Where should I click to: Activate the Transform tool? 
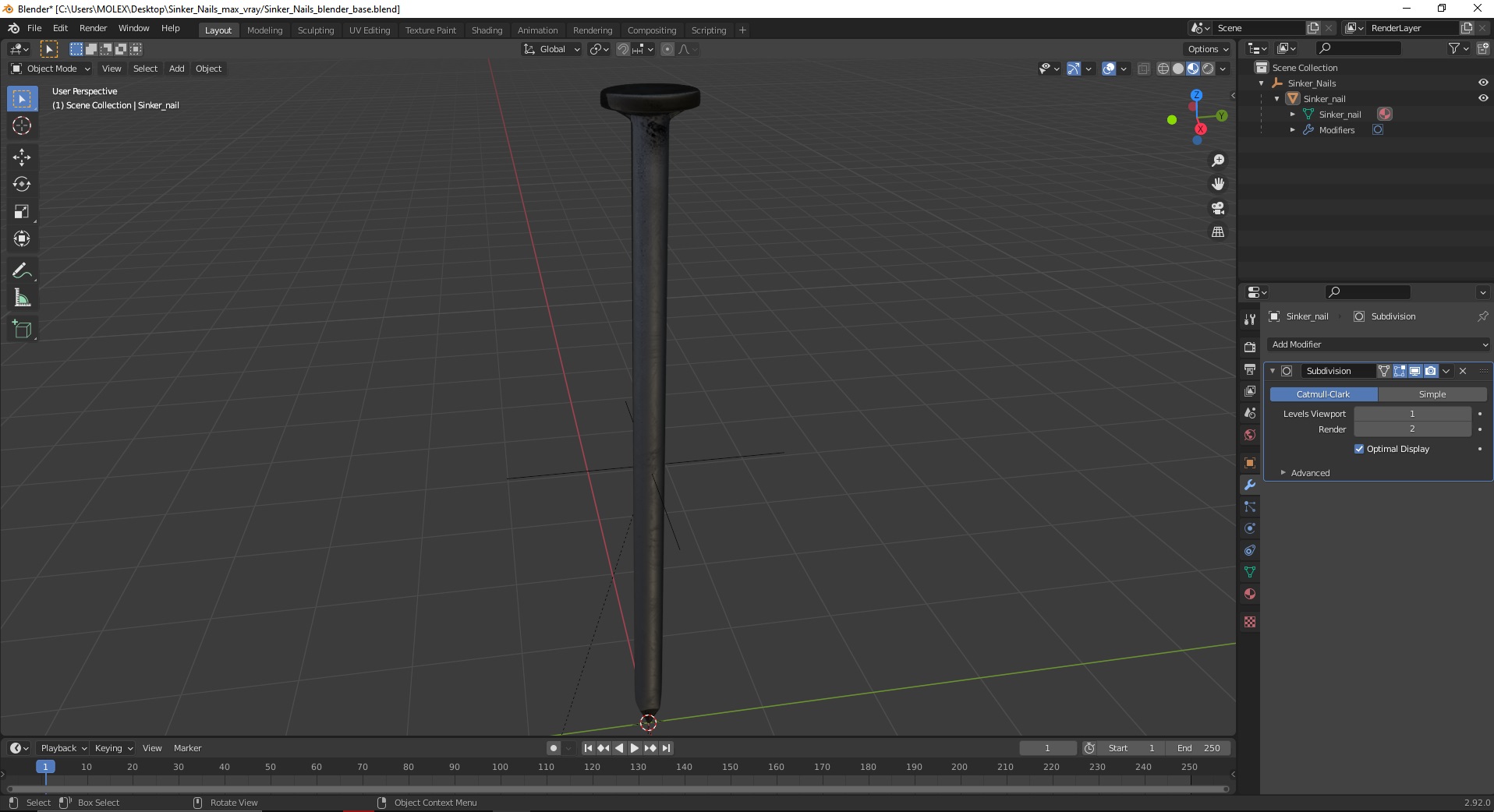click(22, 239)
